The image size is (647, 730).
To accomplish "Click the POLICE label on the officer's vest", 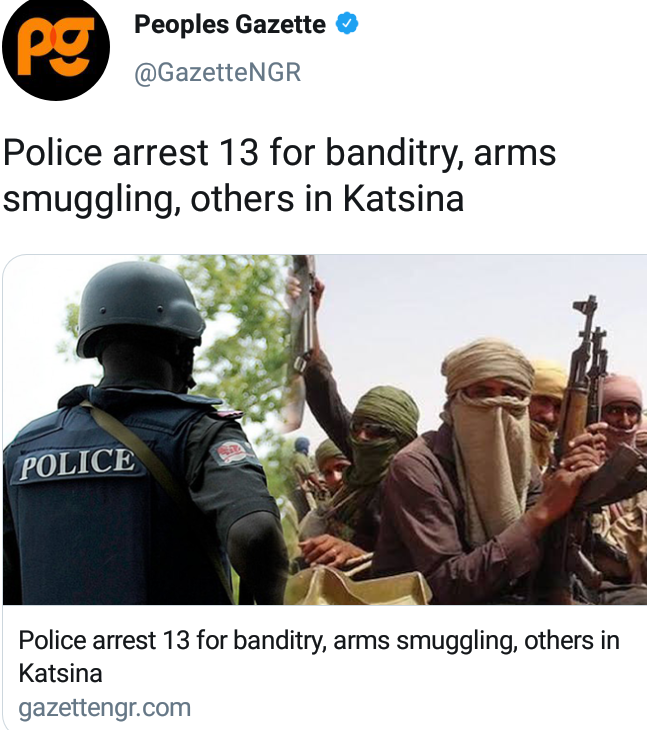I will coord(77,463).
